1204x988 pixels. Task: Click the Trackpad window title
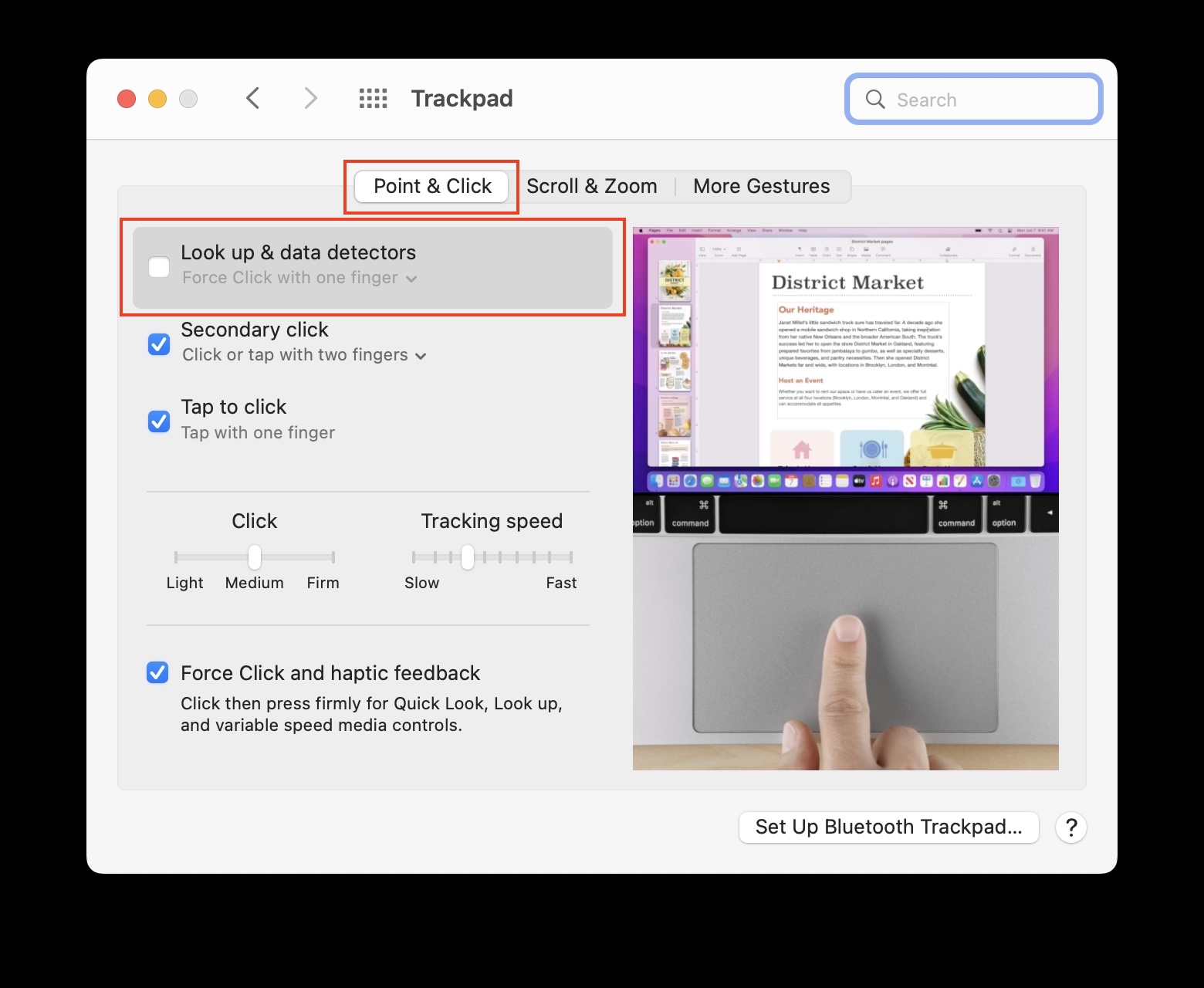[462, 98]
